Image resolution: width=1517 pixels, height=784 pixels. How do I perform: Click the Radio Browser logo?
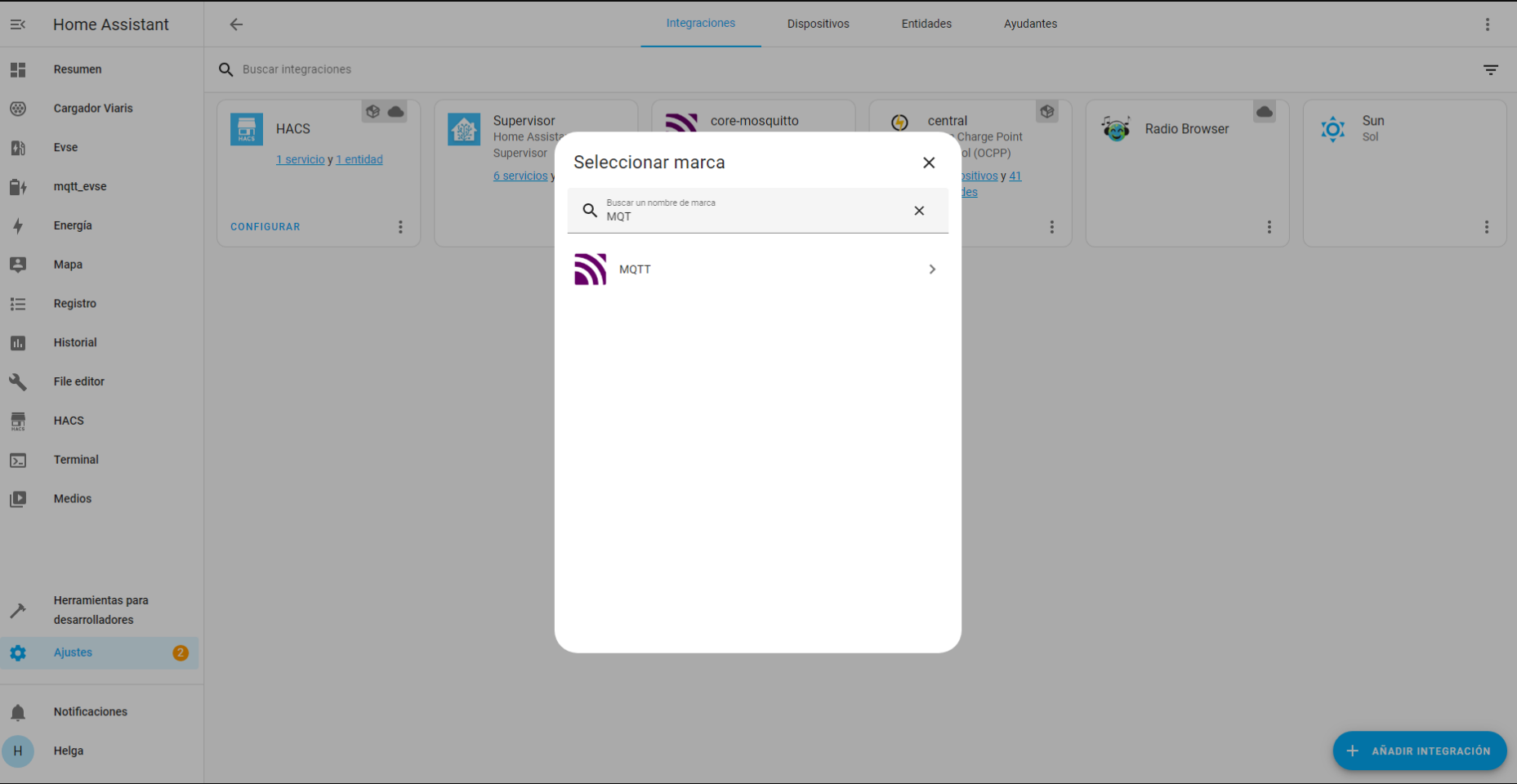(x=1116, y=129)
